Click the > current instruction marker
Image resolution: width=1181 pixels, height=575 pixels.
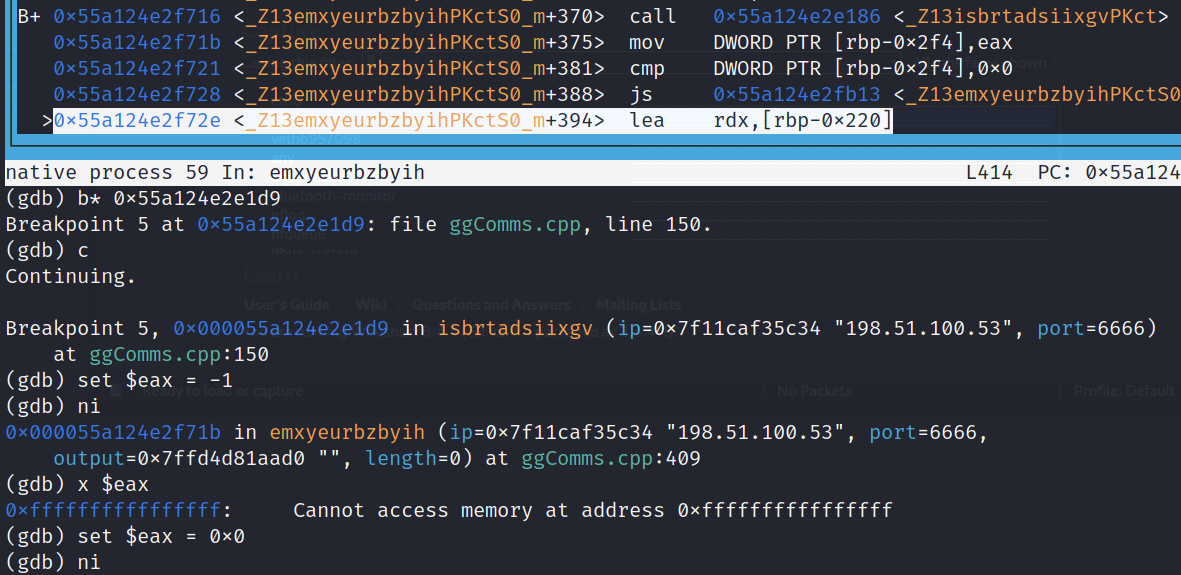47,120
